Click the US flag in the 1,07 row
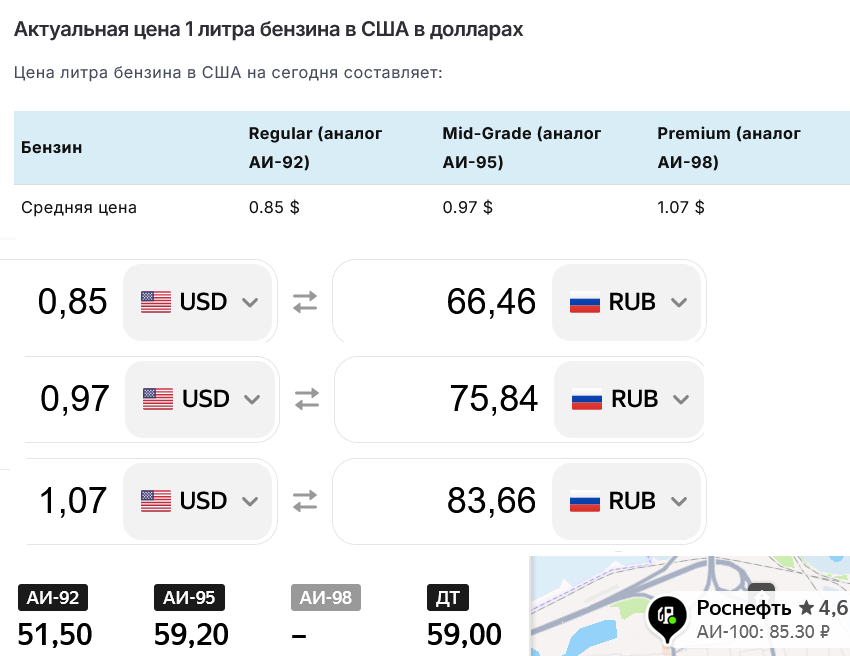The height and width of the screenshot is (656, 850). pos(156,501)
